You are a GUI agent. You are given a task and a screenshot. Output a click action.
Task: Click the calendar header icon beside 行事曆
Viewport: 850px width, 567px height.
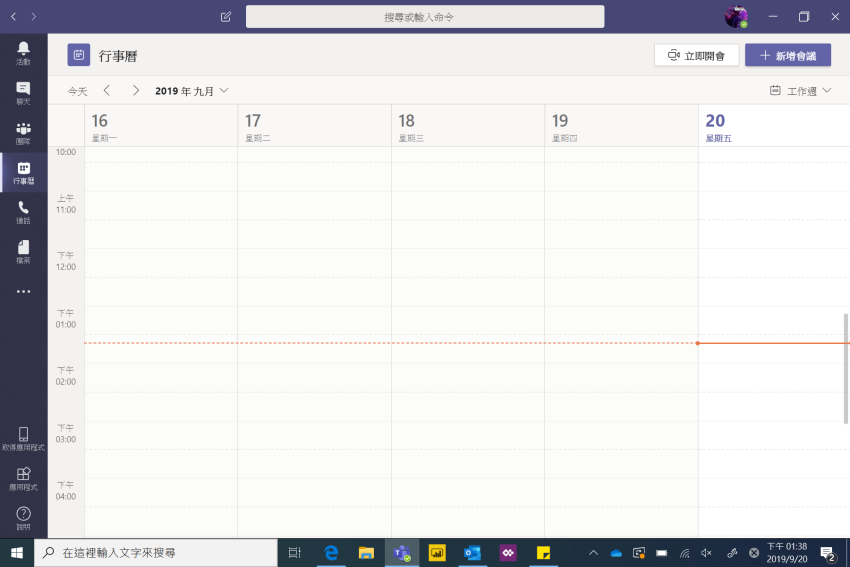point(79,55)
